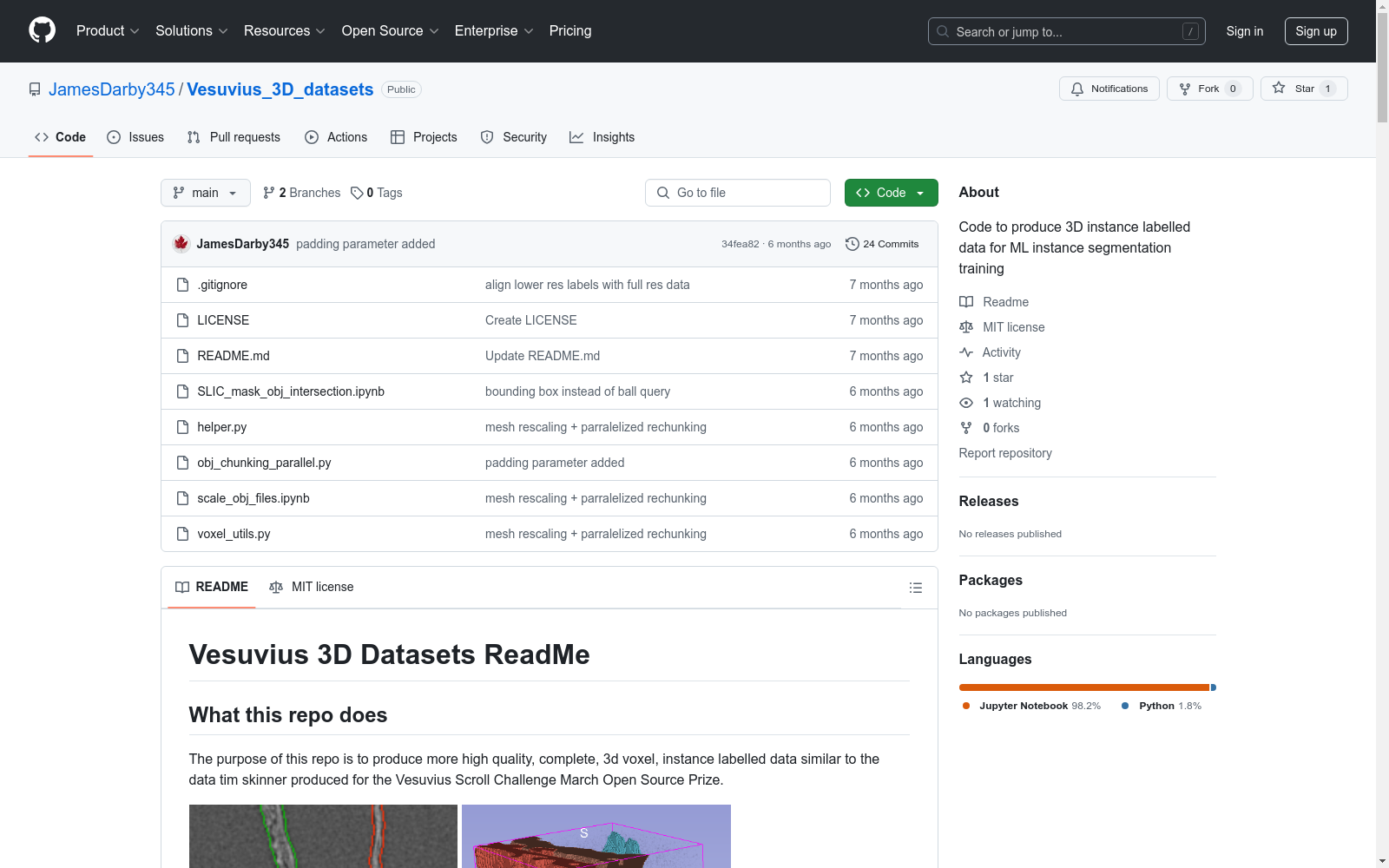Open the 'padding parameter added' commit message in header row
The height and width of the screenshot is (868, 1389).
(x=365, y=244)
